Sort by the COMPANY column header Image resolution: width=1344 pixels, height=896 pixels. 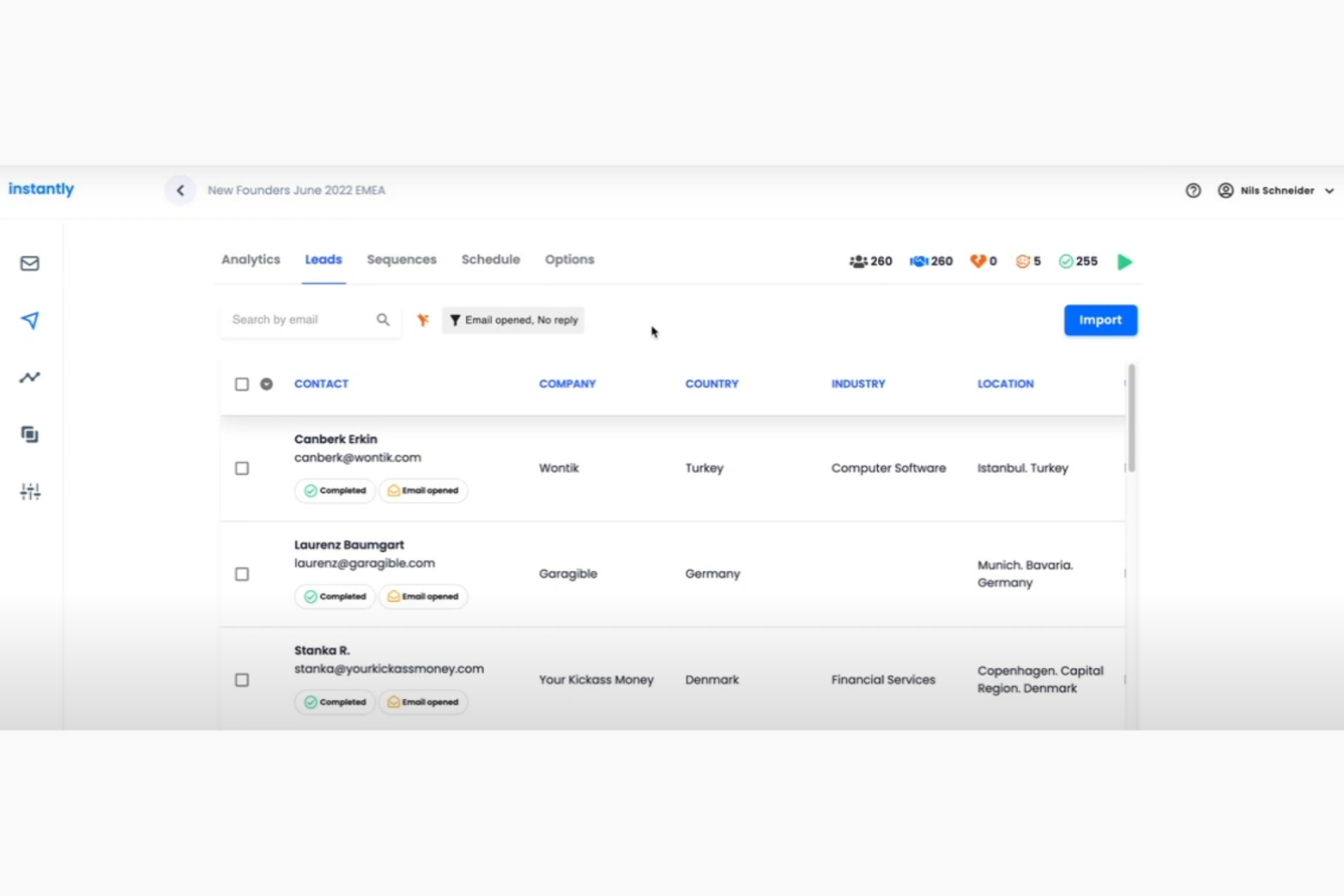click(x=568, y=384)
